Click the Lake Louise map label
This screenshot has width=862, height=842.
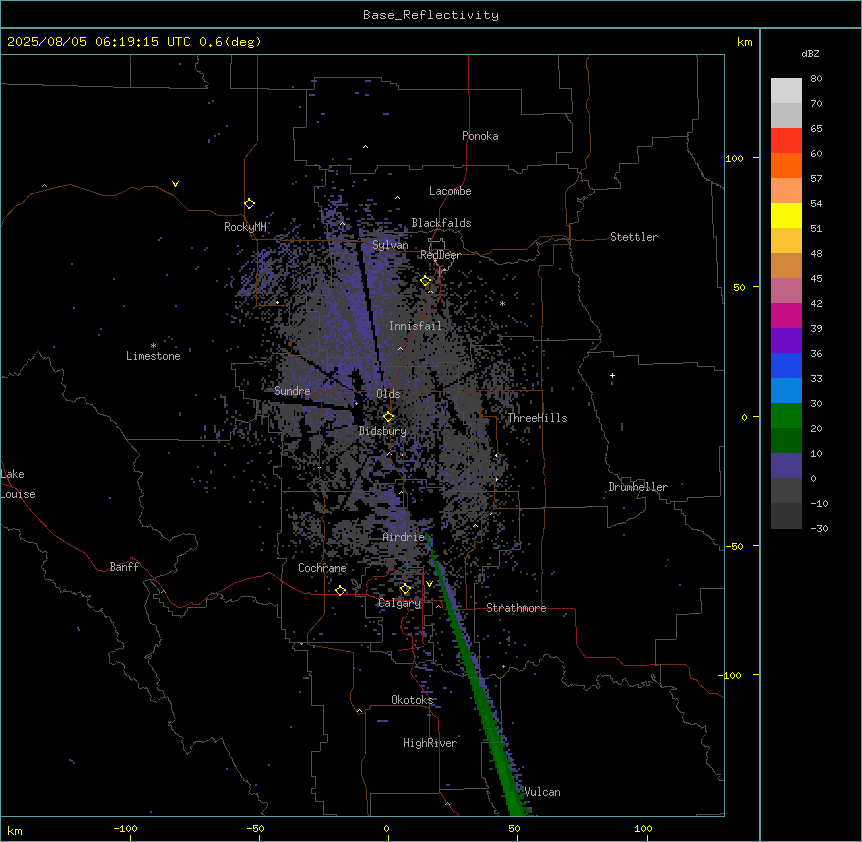[x=18, y=484]
